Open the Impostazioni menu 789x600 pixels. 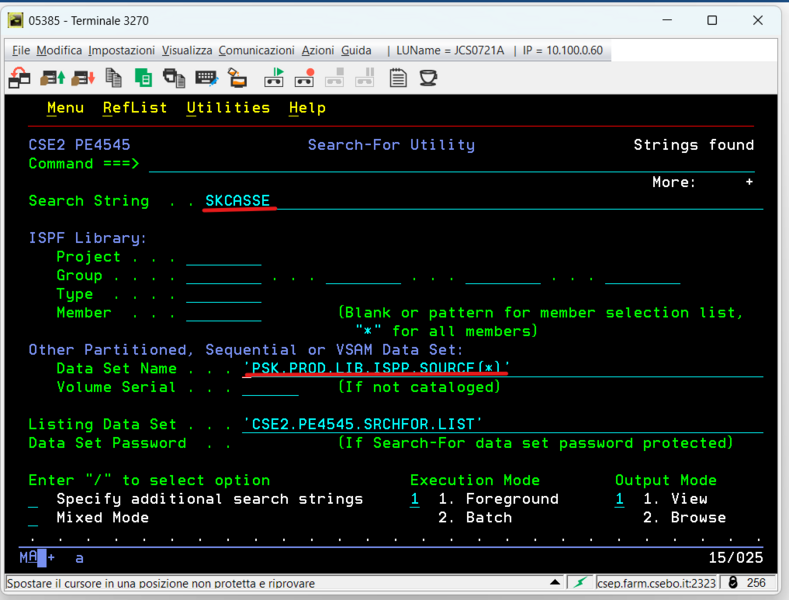click(x=121, y=50)
